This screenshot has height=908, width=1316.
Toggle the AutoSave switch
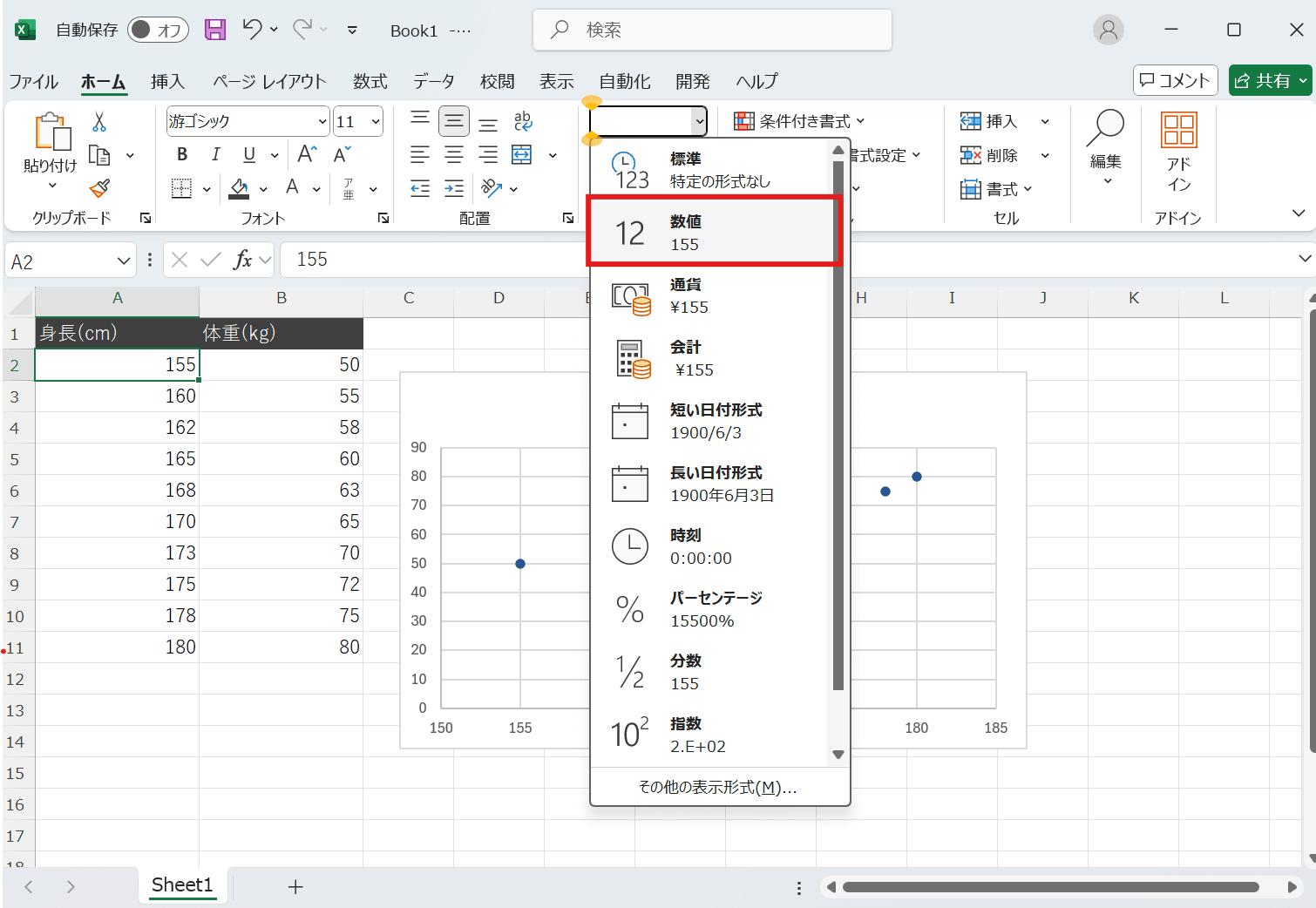coord(158,30)
